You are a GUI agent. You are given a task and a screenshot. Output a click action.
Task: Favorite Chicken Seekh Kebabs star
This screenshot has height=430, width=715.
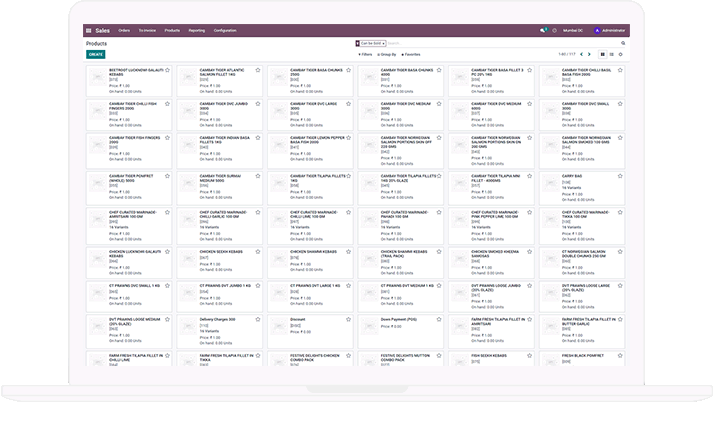pos(258,252)
